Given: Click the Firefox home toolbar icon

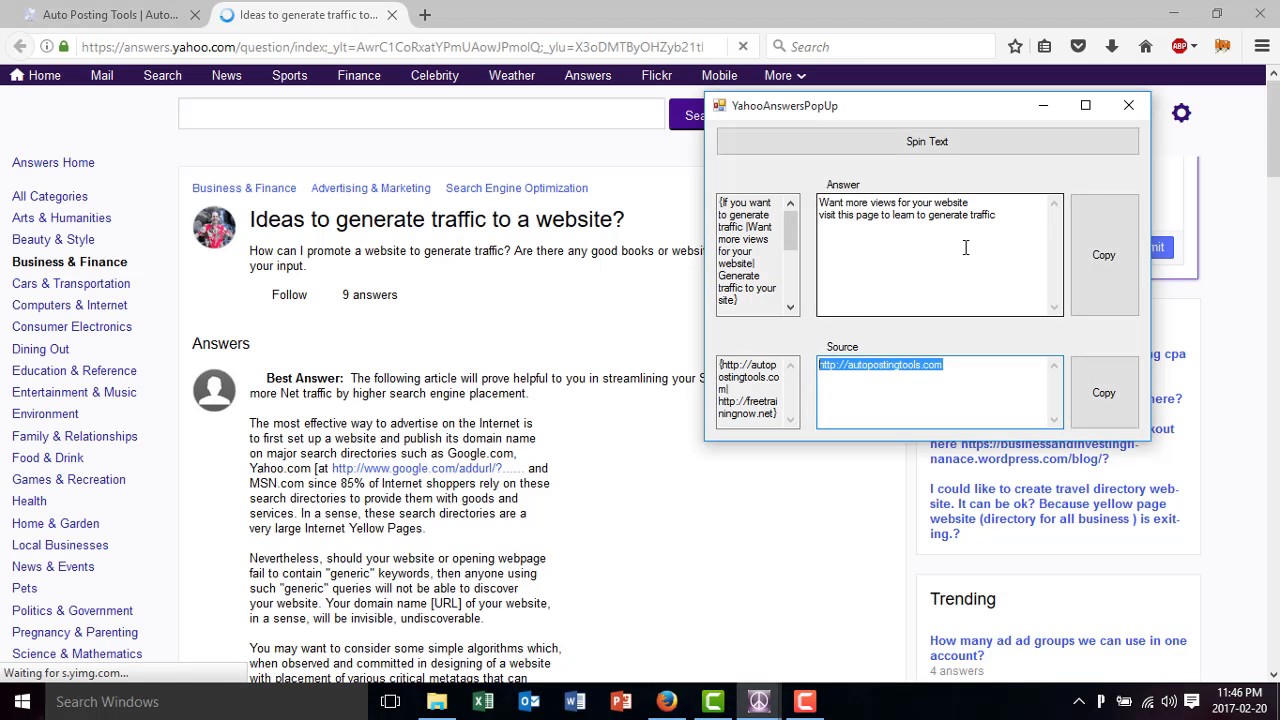Looking at the screenshot, I should click(1146, 46).
